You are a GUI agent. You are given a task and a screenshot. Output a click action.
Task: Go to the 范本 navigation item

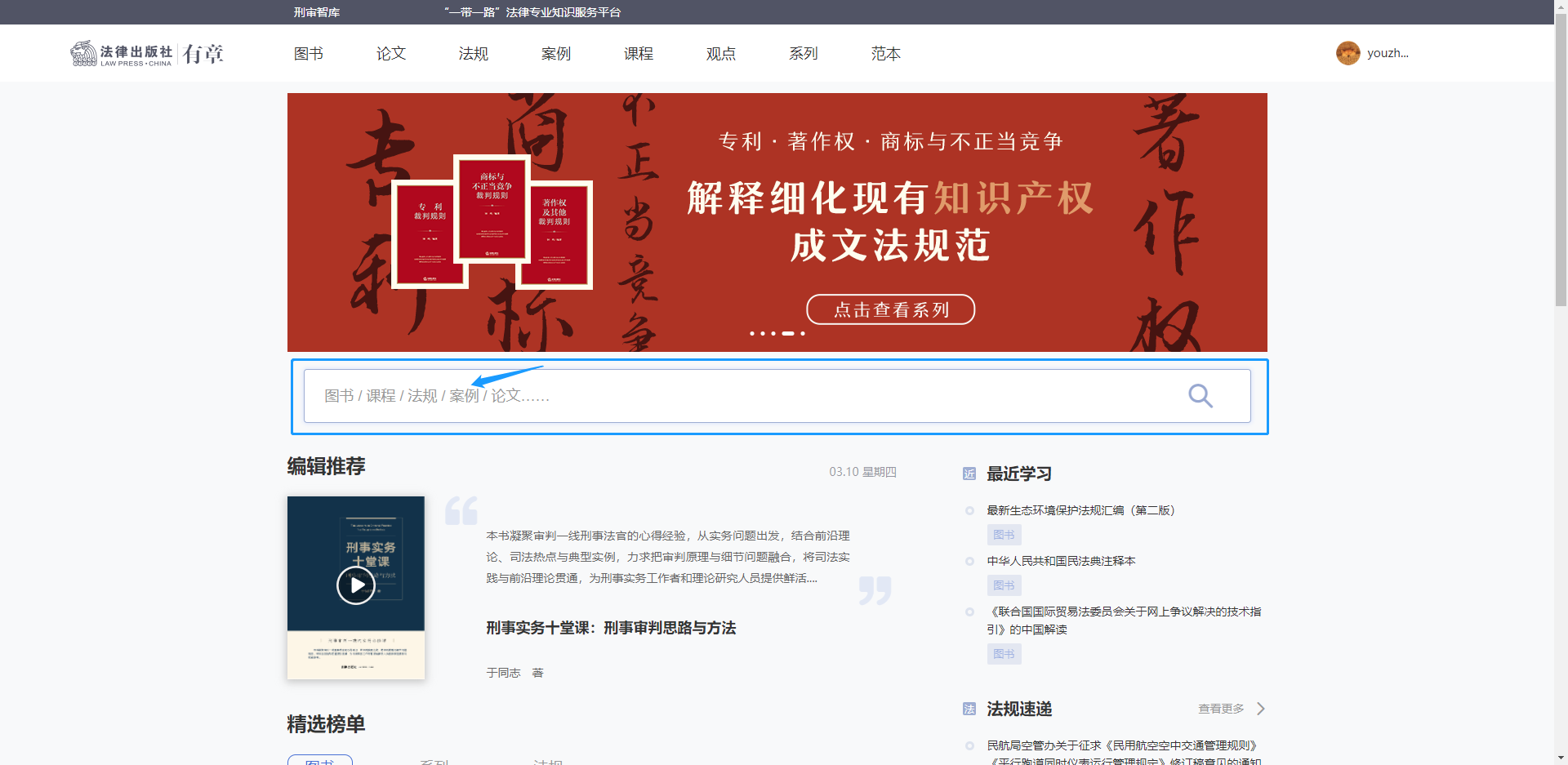click(x=886, y=54)
